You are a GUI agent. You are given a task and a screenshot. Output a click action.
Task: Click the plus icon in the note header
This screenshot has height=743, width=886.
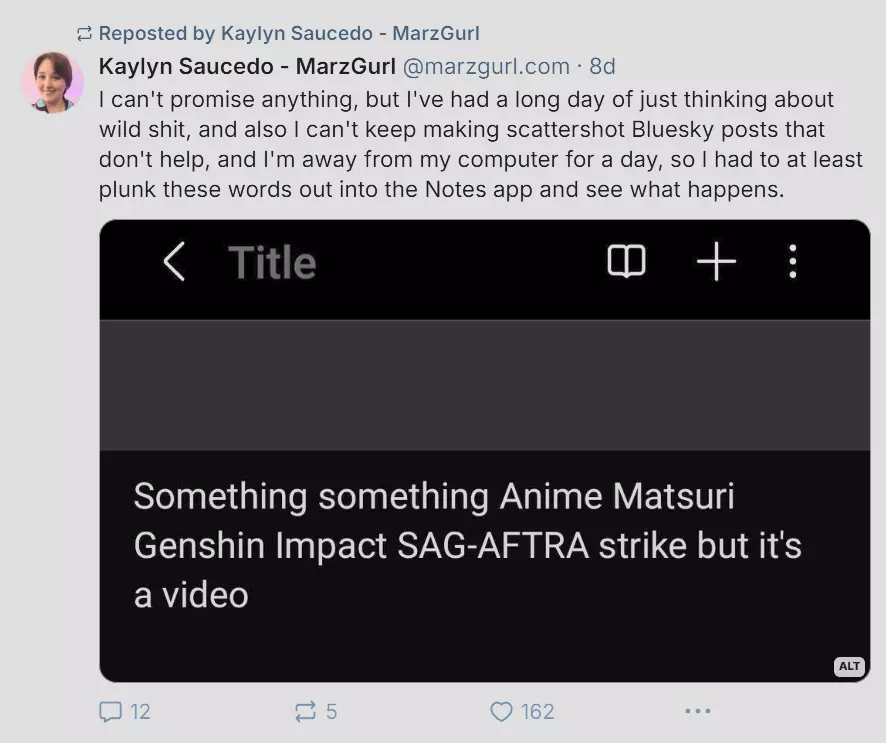[x=716, y=261]
